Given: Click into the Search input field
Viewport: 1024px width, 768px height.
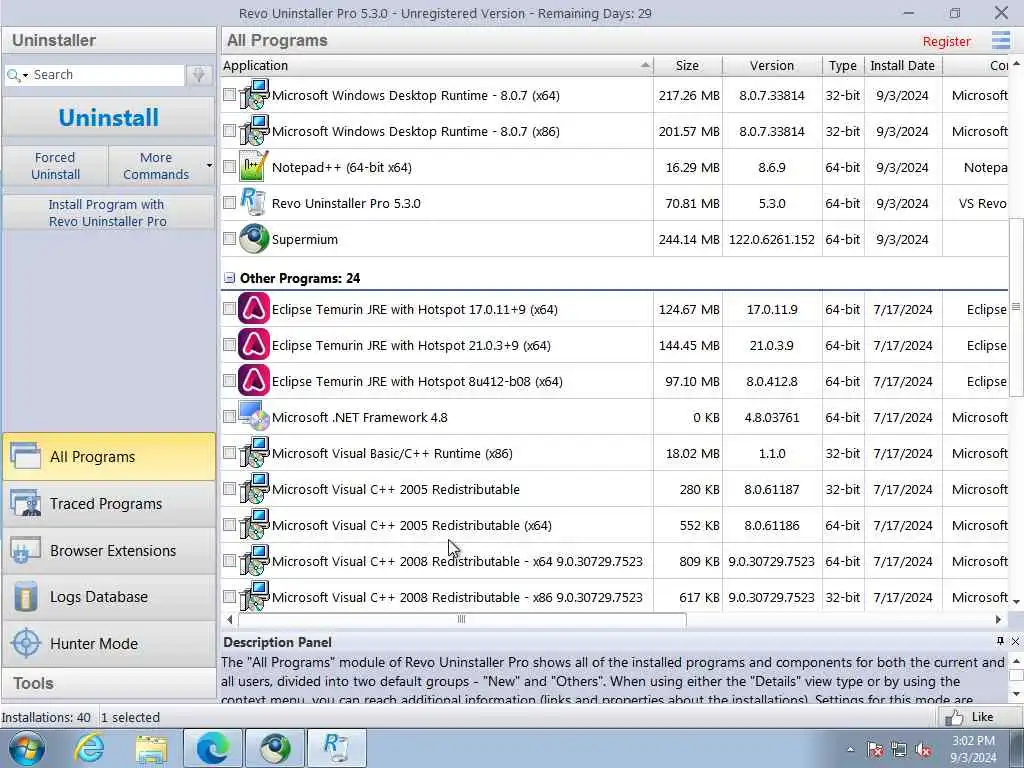Looking at the screenshot, I should point(107,75).
